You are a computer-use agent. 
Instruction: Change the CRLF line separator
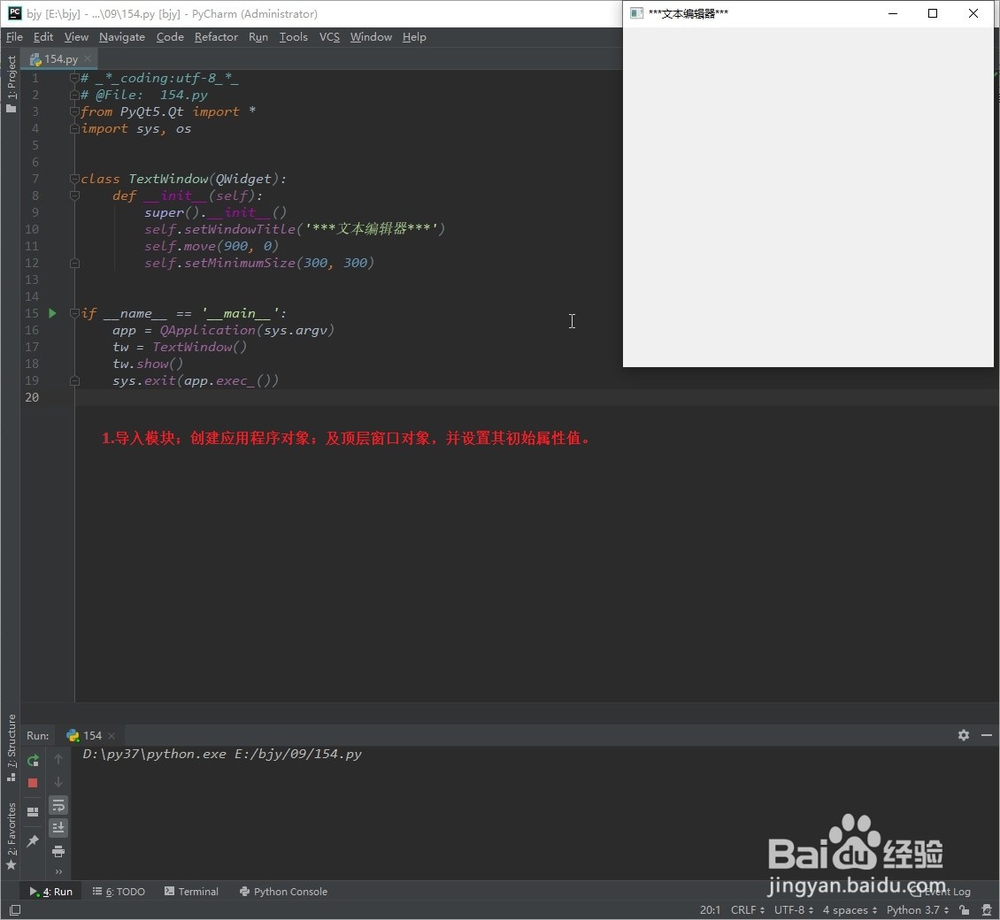(747, 910)
